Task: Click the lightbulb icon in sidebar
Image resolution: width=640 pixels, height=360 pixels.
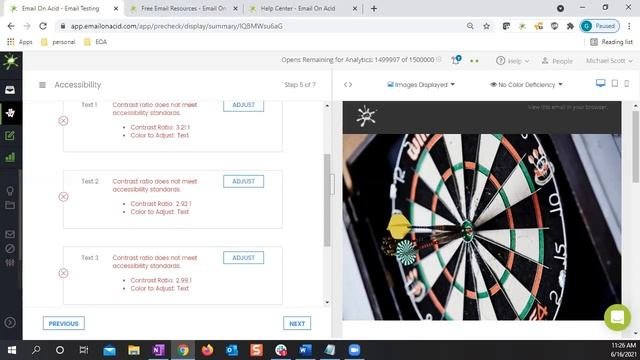Action: tap(10, 191)
